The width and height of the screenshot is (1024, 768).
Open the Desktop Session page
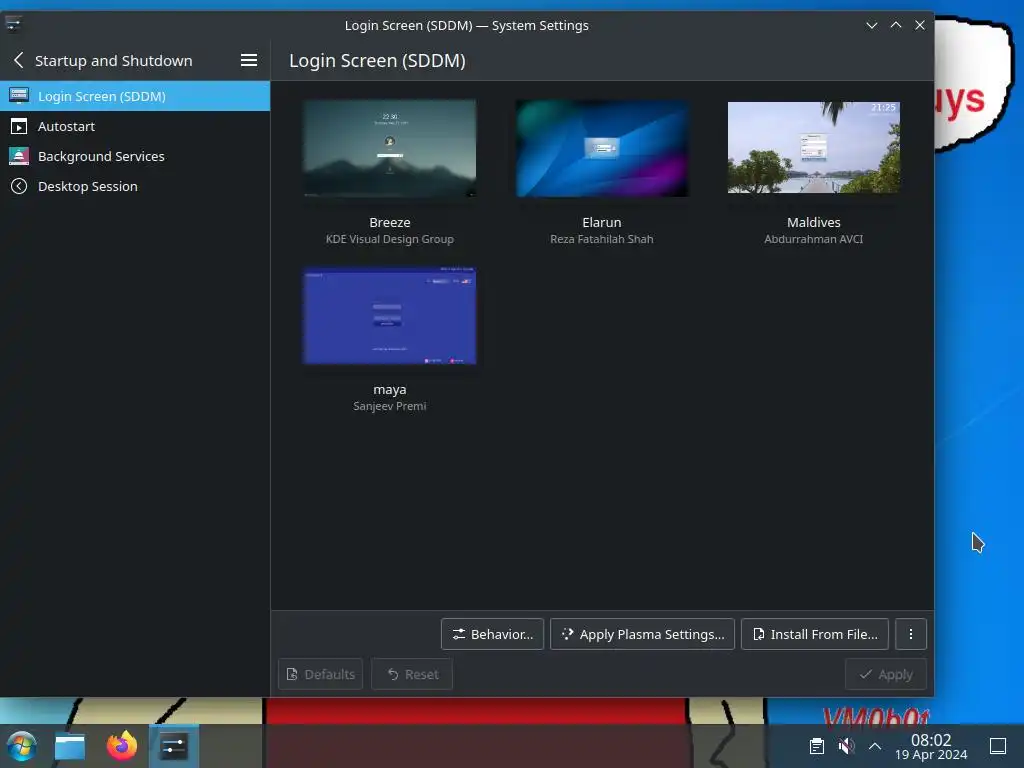coord(135,186)
